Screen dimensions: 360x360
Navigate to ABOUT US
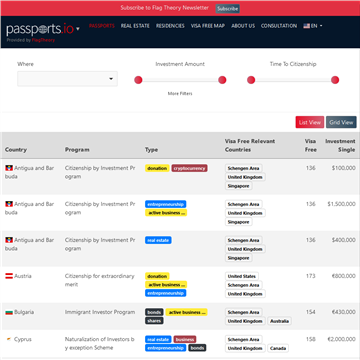coord(243,26)
